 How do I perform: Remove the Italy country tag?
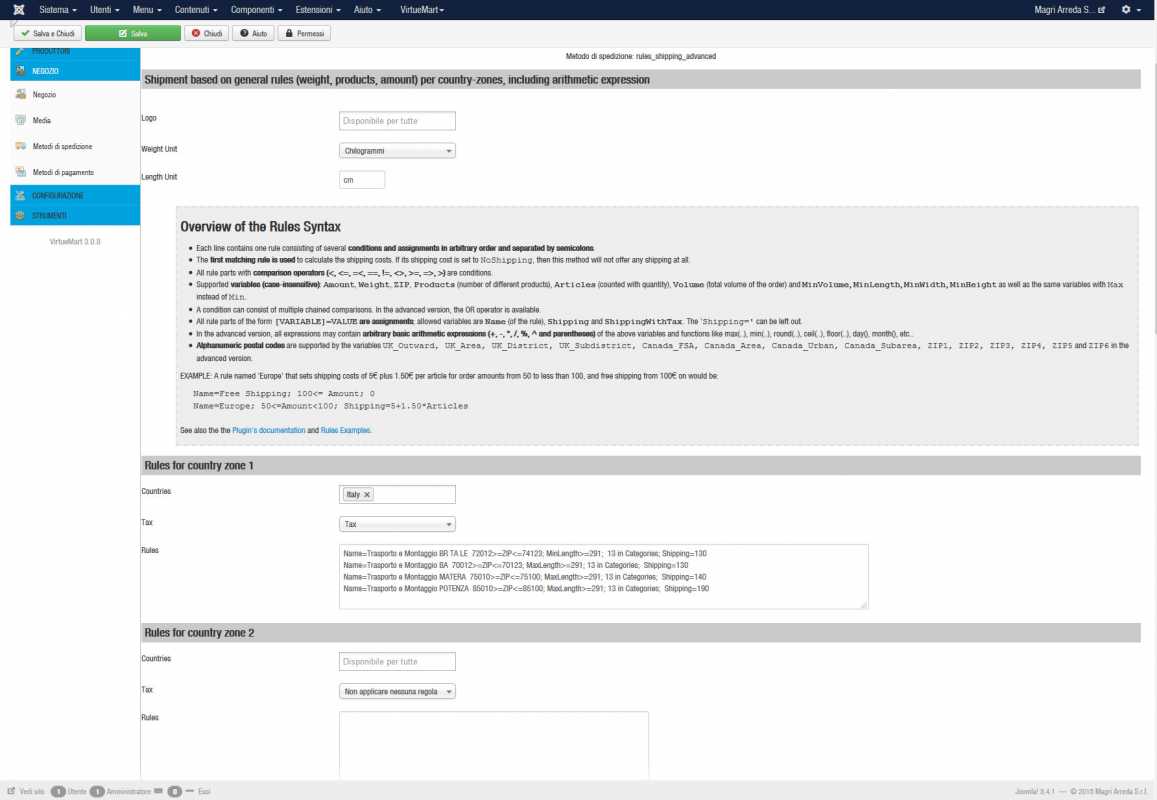pyautogui.click(x=367, y=495)
